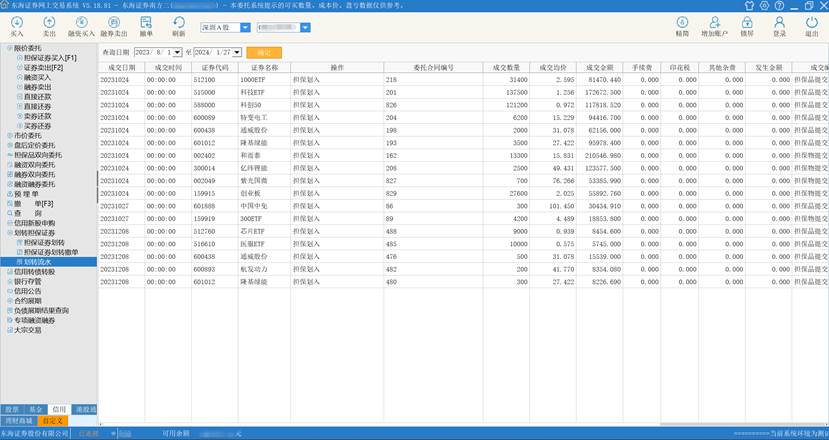Open the blurred account number dropdown
This screenshot has height=440, width=829.
[x=305, y=27]
